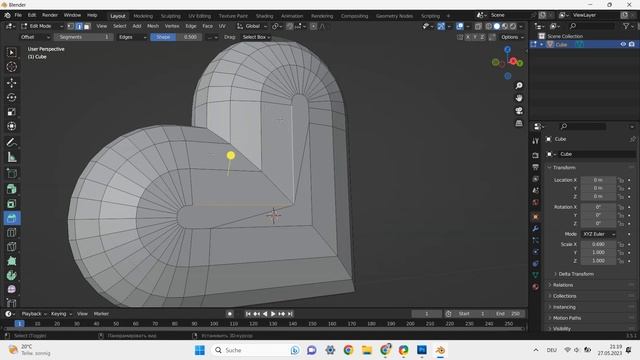Select the Knife tool
This screenshot has height=360, width=640.
pyautogui.click(x=11, y=247)
